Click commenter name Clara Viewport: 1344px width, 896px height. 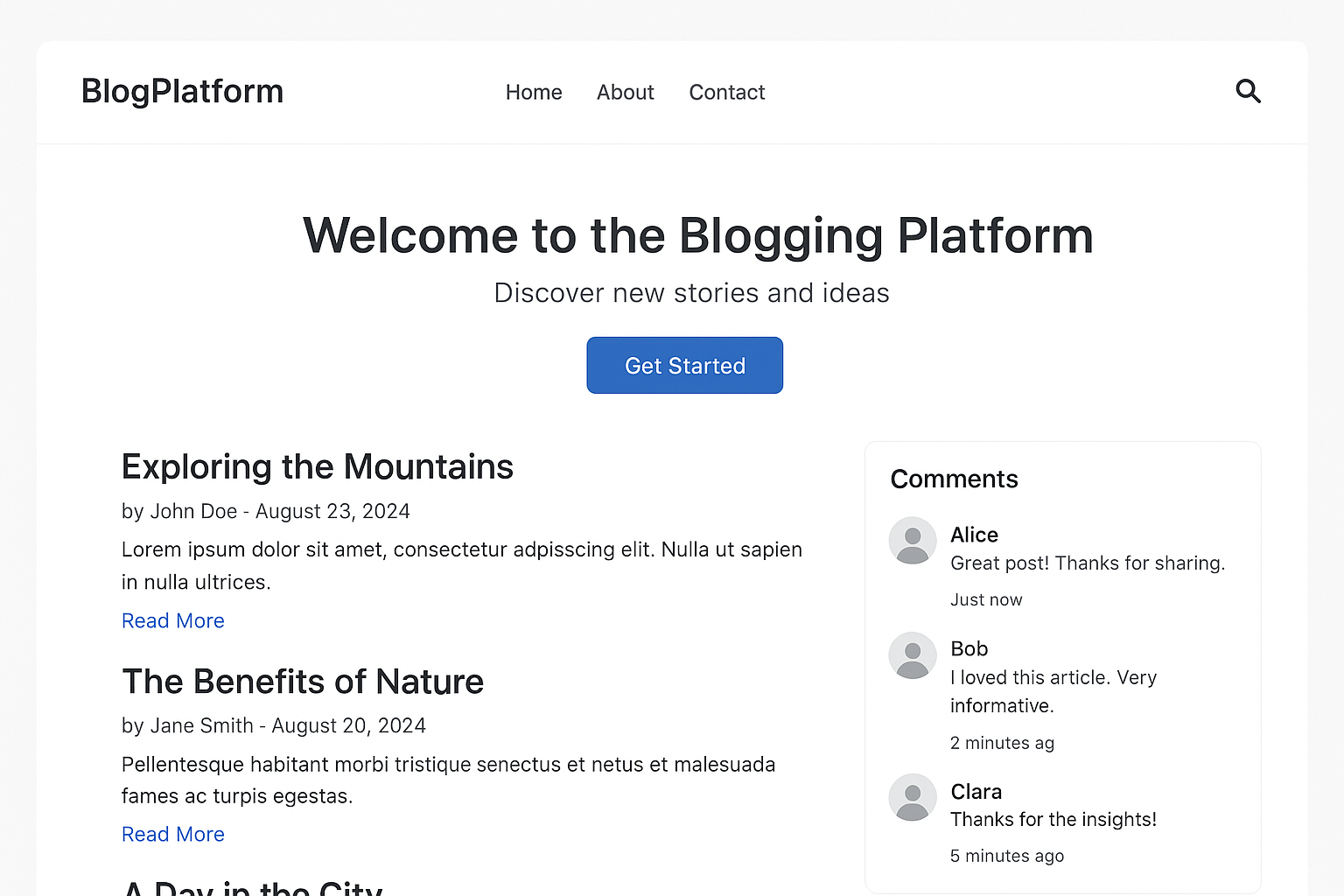tap(976, 792)
